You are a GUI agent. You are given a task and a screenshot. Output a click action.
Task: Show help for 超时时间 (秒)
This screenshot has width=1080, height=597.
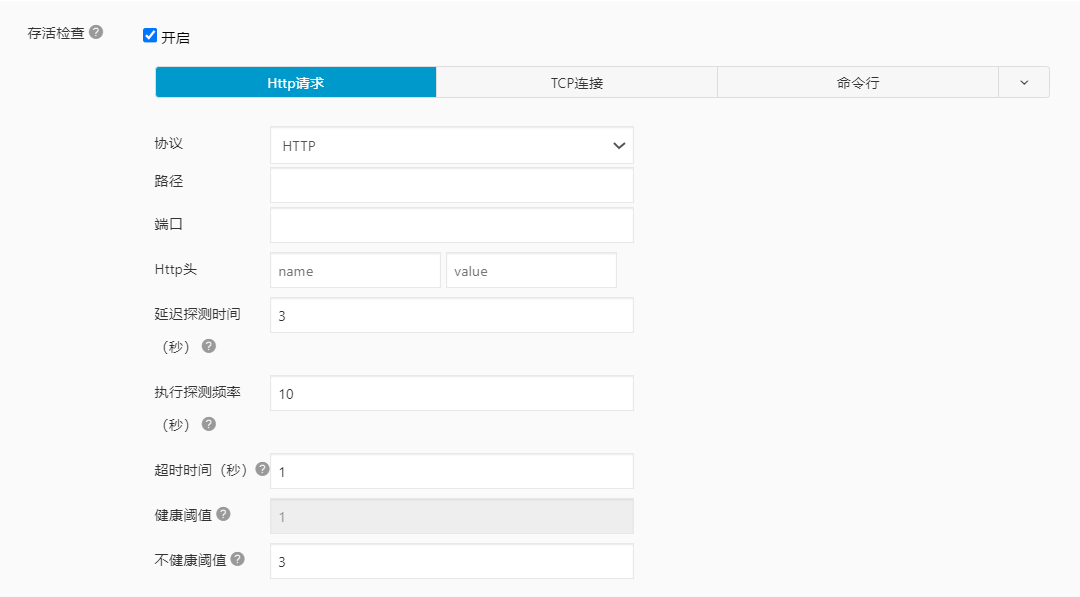tap(262, 469)
